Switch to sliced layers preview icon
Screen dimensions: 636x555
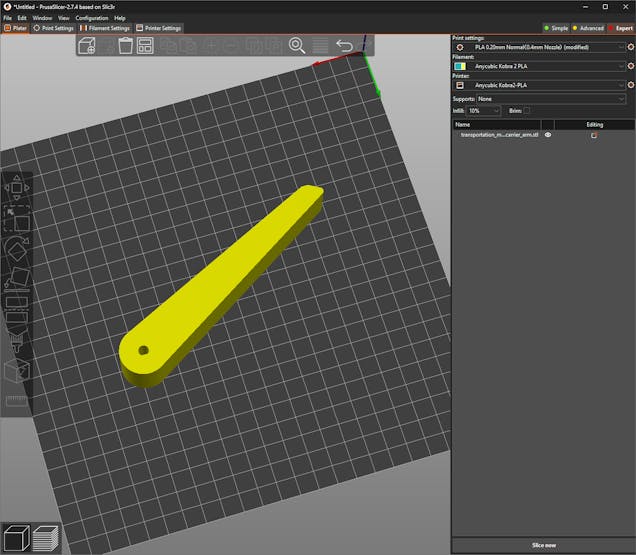tap(45, 537)
